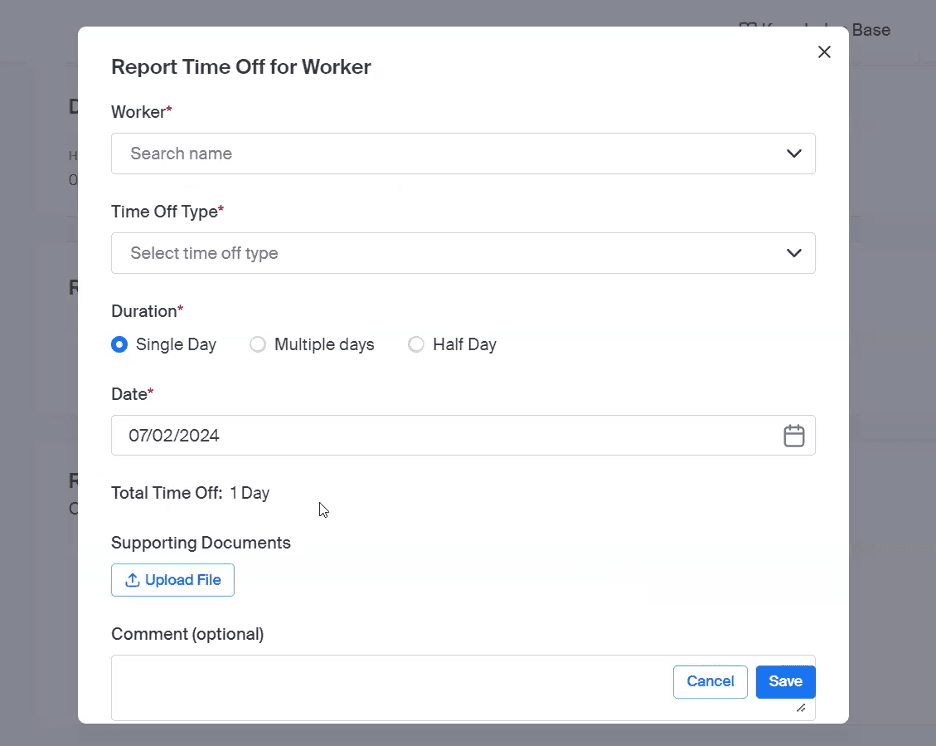The image size is (936, 746).
Task: Click the Multiple days label text
Action: 324,345
